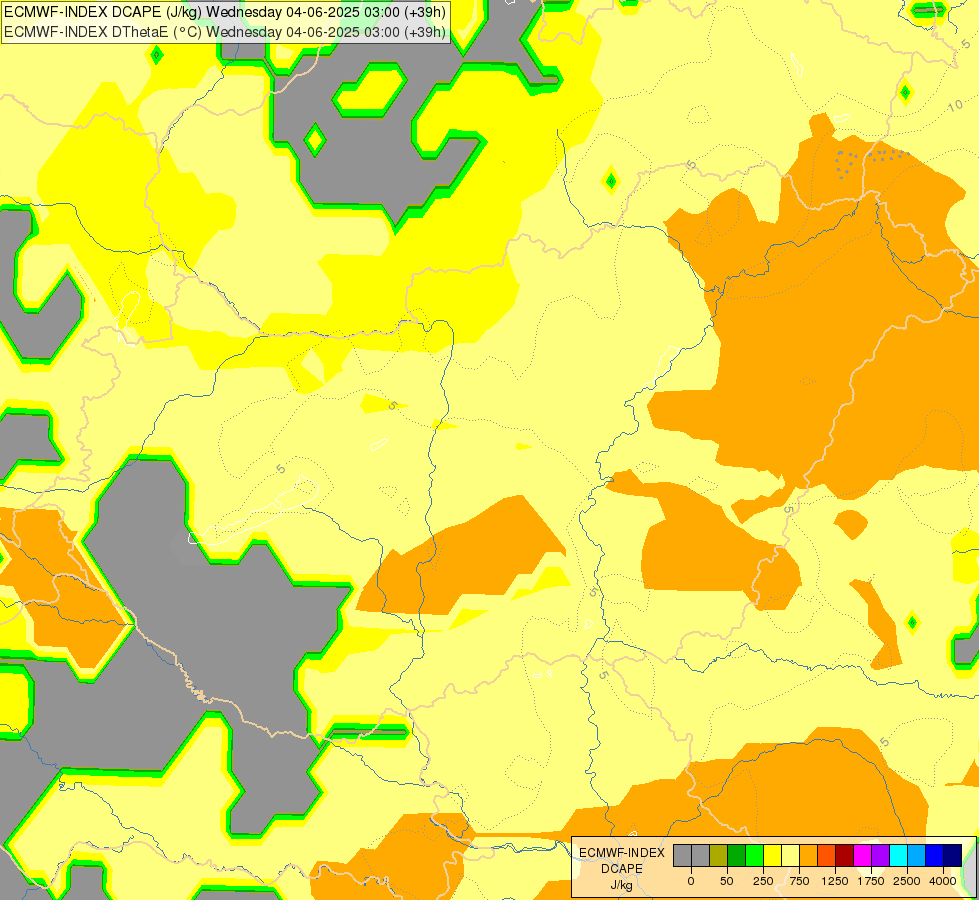Image resolution: width=979 pixels, height=900 pixels.
Task: Click the legend value 4000
Action: pyautogui.click(x=943, y=881)
